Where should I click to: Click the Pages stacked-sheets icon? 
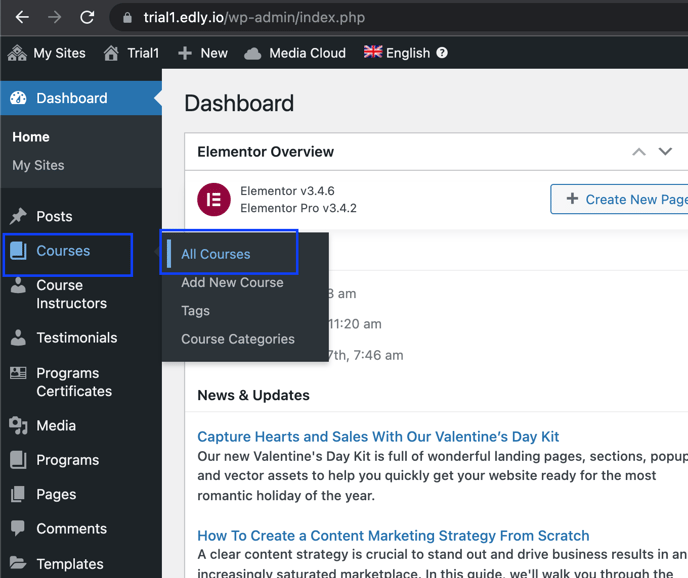18,494
